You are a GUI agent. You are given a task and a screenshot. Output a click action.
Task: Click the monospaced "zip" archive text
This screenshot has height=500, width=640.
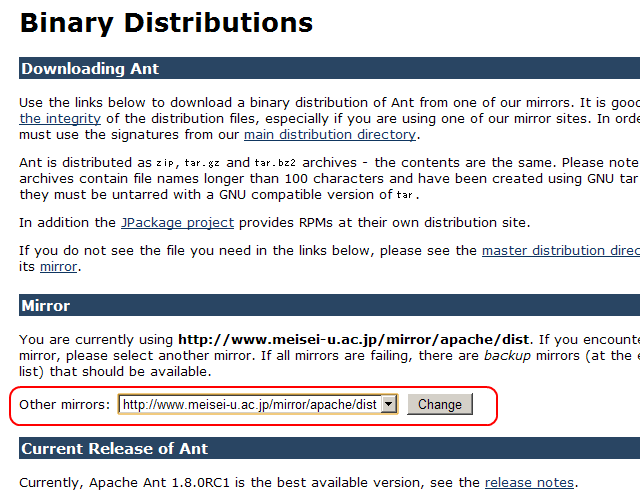(x=164, y=163)
